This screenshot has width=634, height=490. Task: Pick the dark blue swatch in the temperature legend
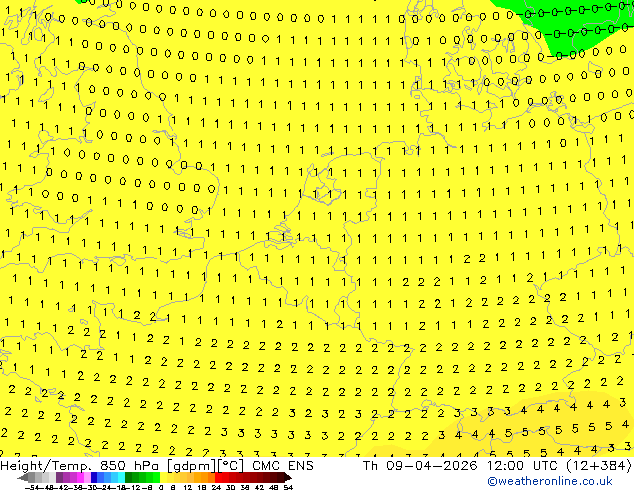click(x=94, y=478)
